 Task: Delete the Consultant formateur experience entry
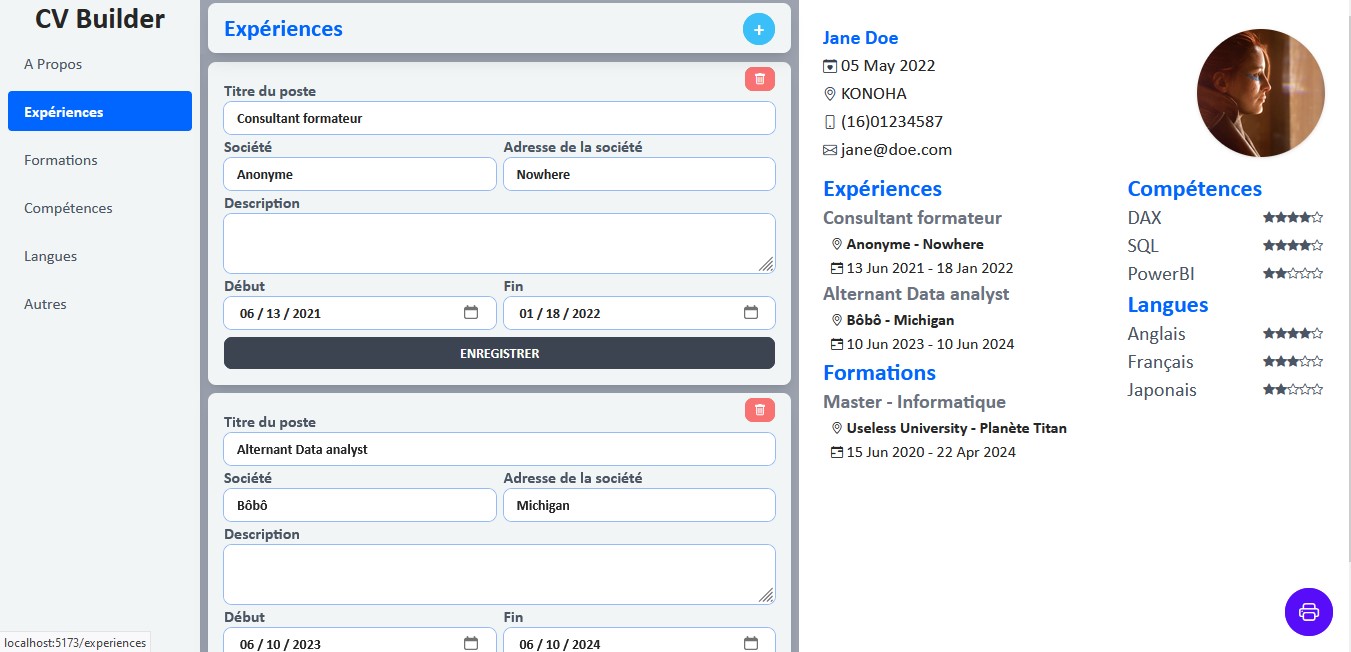pyautogui.click(x=759, y=79)
